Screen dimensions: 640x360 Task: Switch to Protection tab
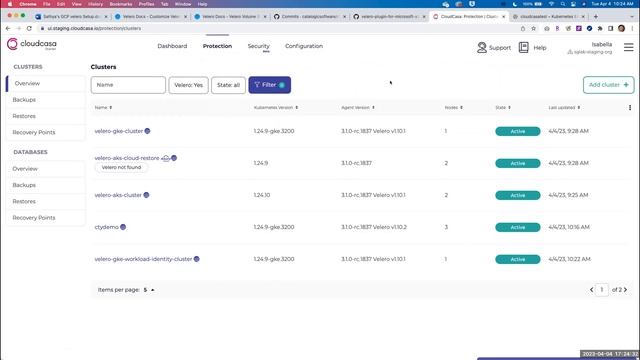217,46
